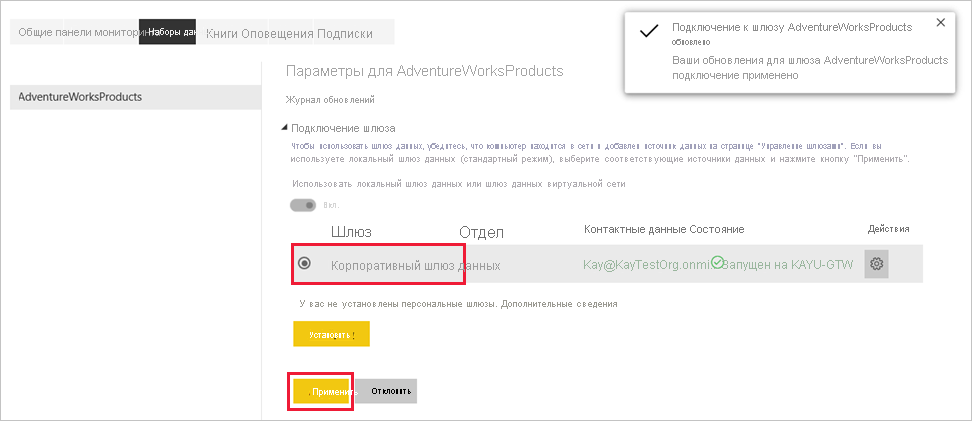
Task: Open Журнал обновлений
Action: coord(330,100)
